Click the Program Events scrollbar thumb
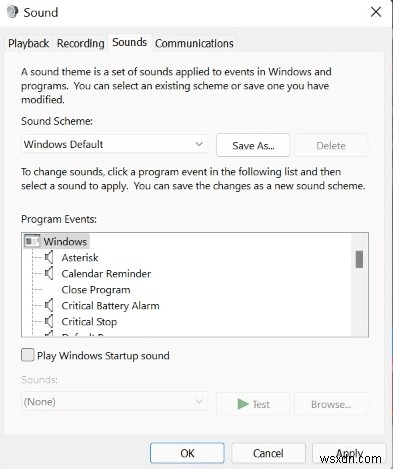Image resolution: width=393 pixels, height=469 pixels. point(359,259)
